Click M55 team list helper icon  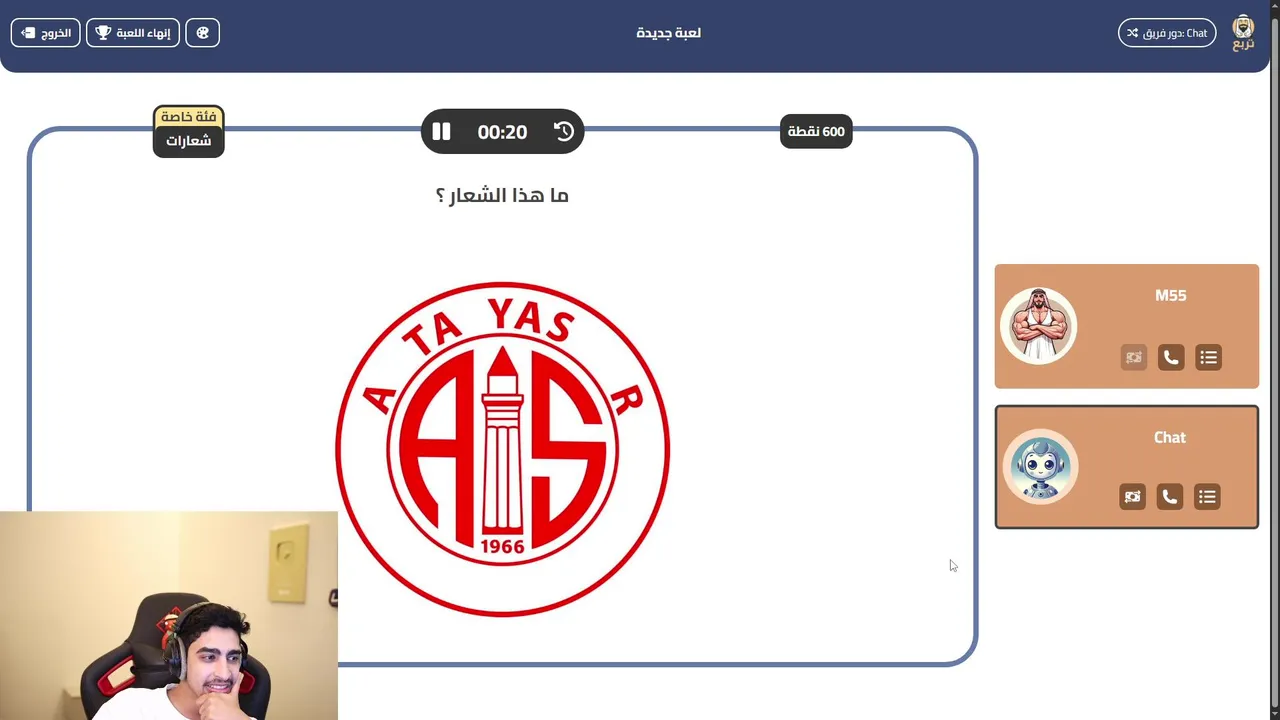[x=1209, y=357]
